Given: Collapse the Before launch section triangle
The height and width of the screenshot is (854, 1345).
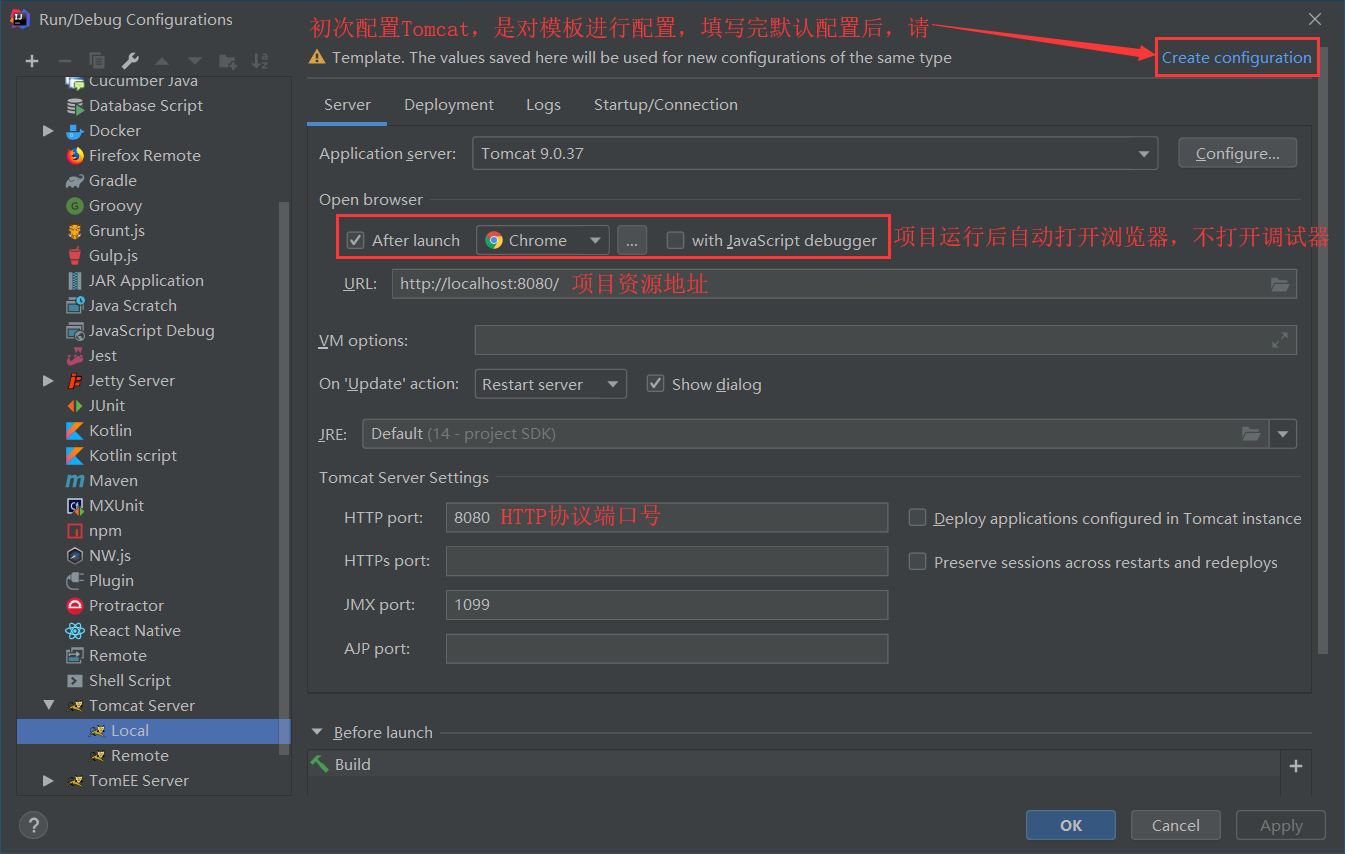Looking at the screenshot, I should click(319, 733).
